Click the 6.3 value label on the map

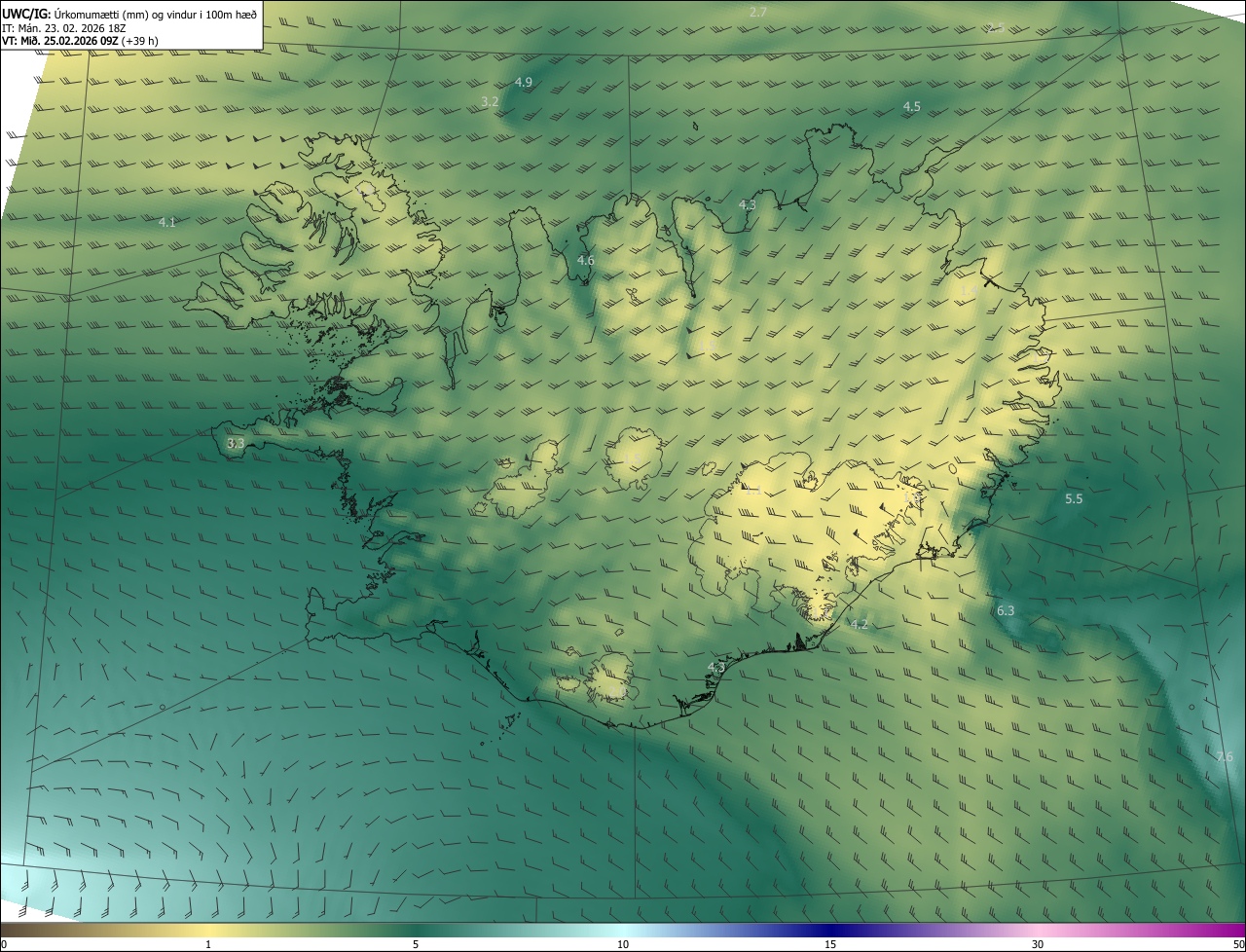1006,610
